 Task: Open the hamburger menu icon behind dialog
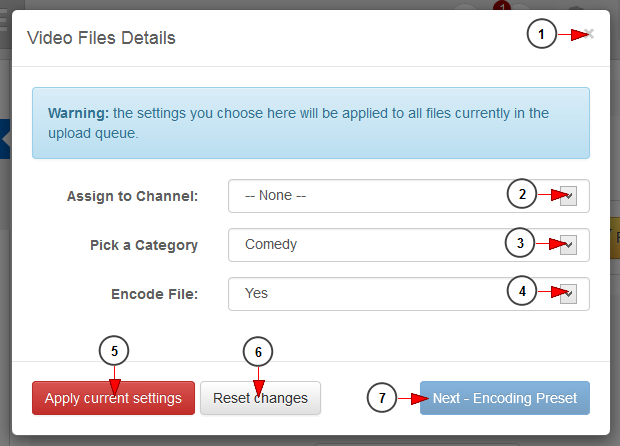point(3,21)
